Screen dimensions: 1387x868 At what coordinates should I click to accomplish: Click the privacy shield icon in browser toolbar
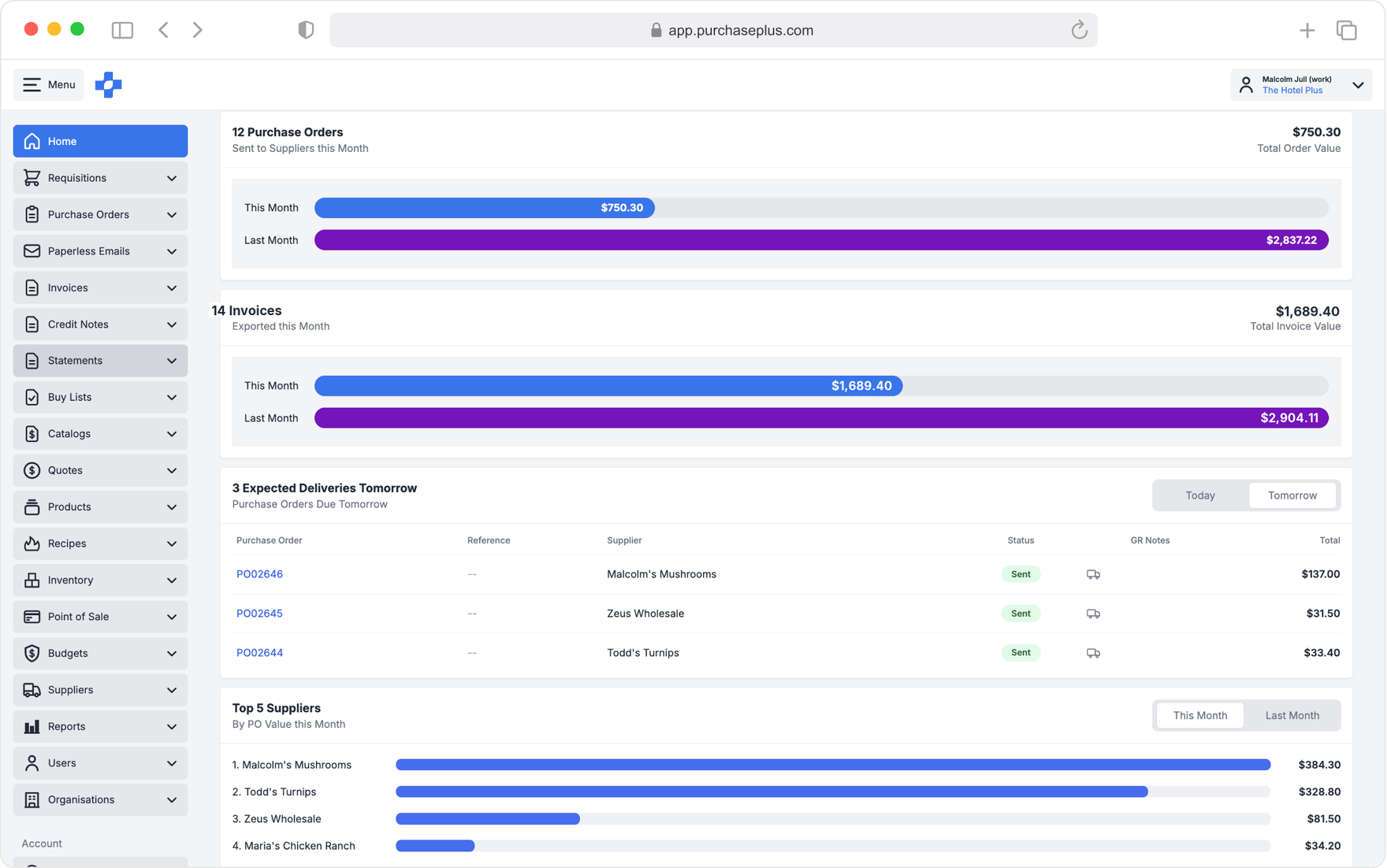click(x=306, y=30)
